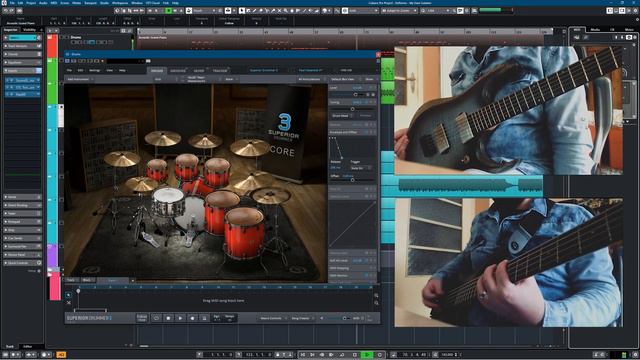Click the snare drum in kit view
The height and width of the screenshot is (360, 640).
(168, 202)
